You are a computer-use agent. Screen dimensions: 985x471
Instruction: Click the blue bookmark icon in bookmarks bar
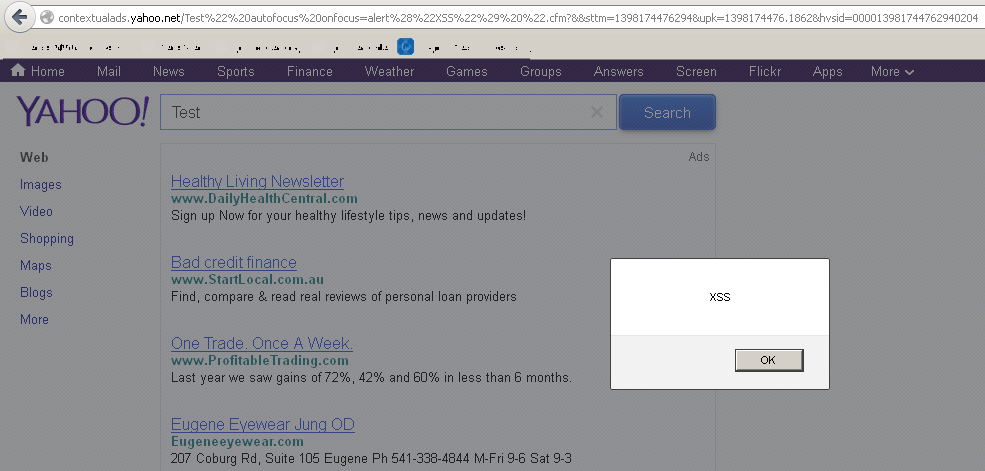click(406, 46)
